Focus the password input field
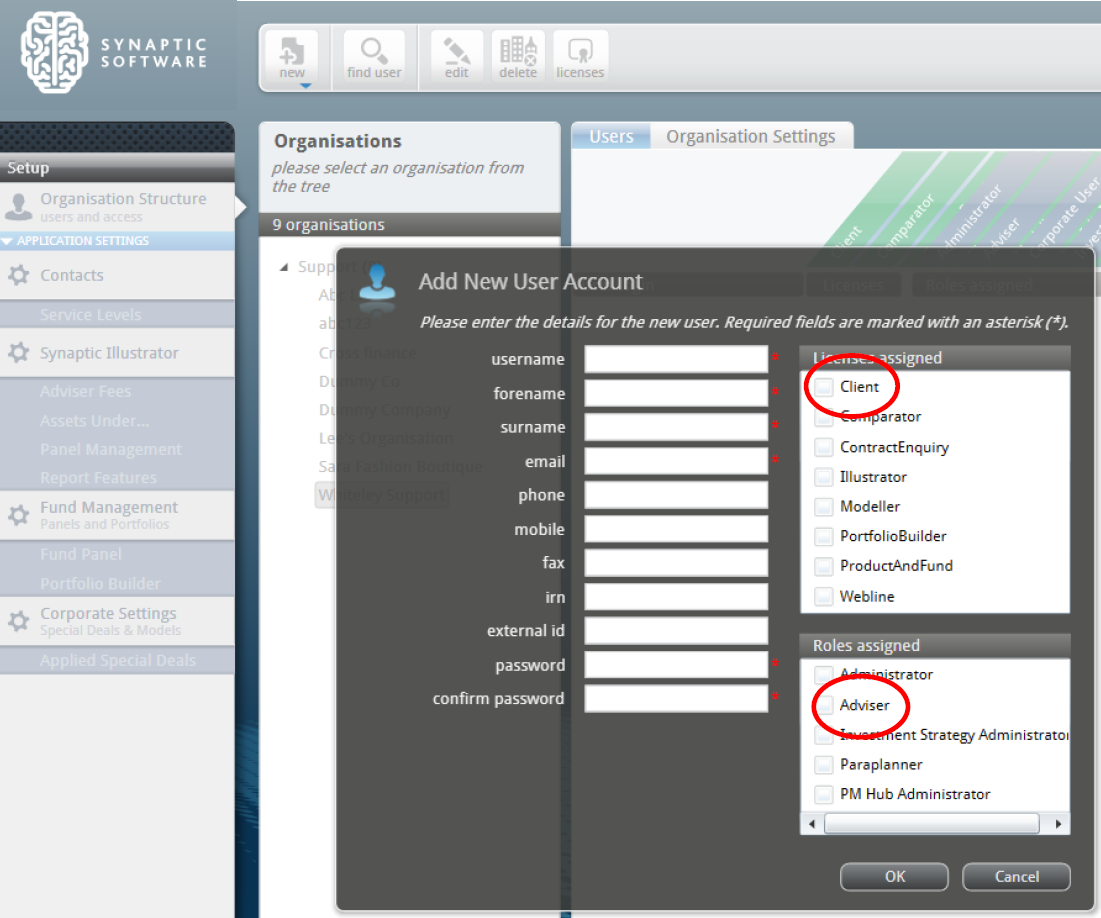Viewport: 1101px width, 918px height. tap(675, 664)
